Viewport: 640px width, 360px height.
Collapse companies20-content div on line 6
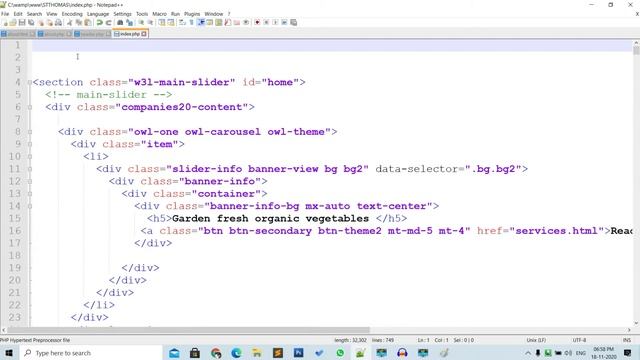(30, 107)
